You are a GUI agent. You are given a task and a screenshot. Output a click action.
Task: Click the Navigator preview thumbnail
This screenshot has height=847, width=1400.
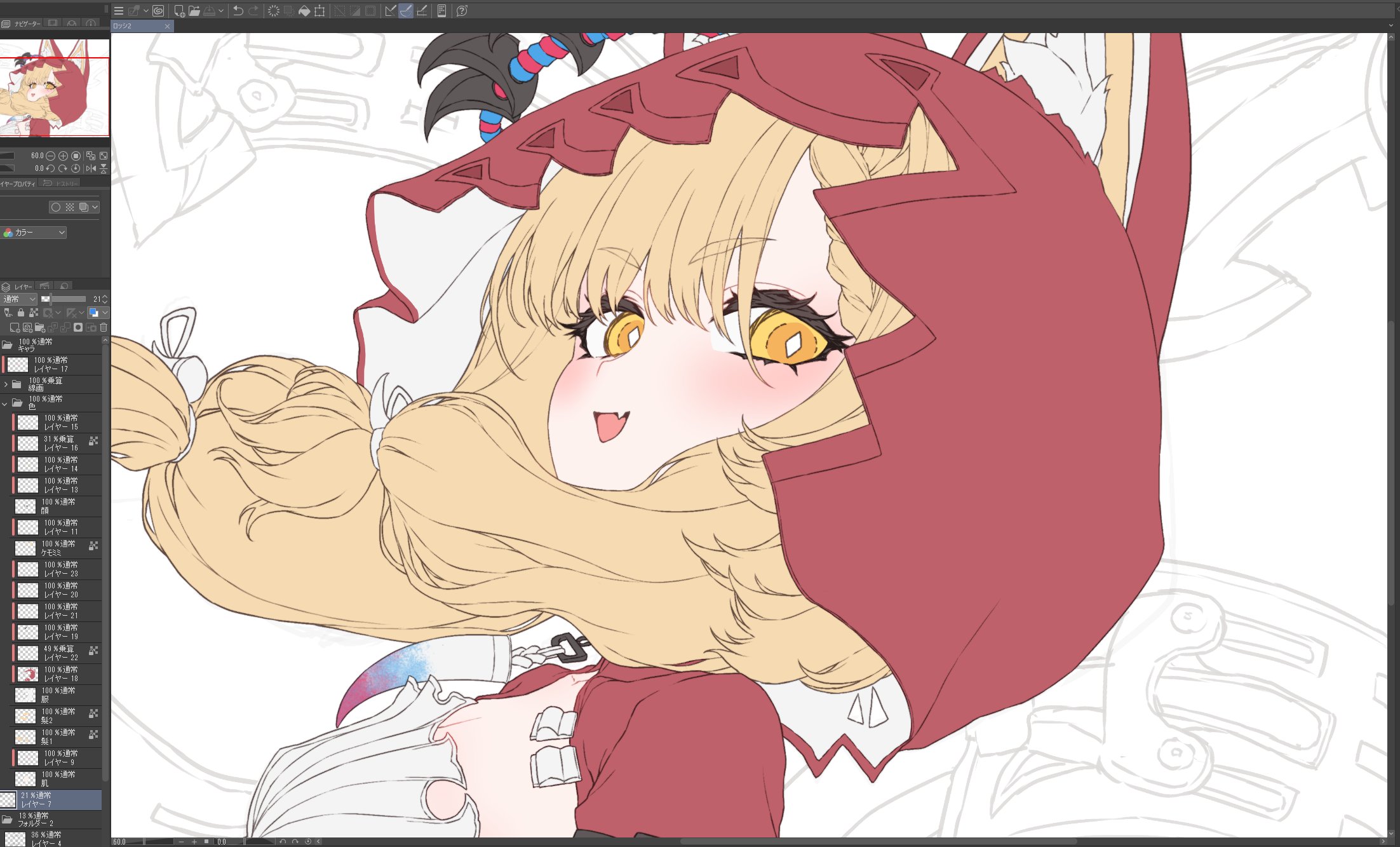55,88
